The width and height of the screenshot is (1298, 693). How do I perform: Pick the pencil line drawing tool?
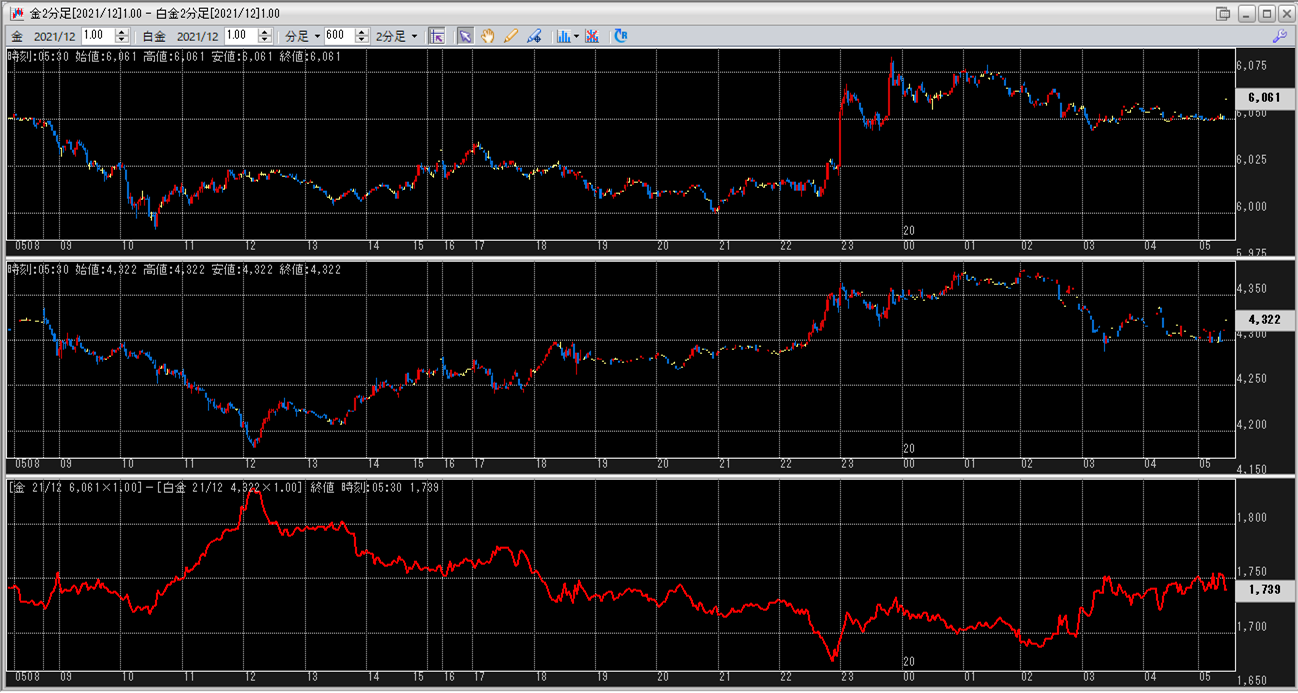pos(511,36)
